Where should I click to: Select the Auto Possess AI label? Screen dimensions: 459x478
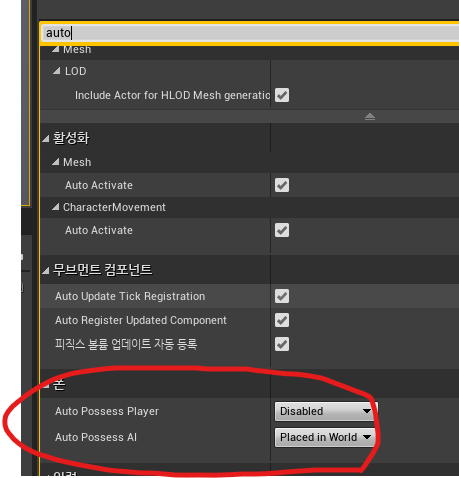96,437
